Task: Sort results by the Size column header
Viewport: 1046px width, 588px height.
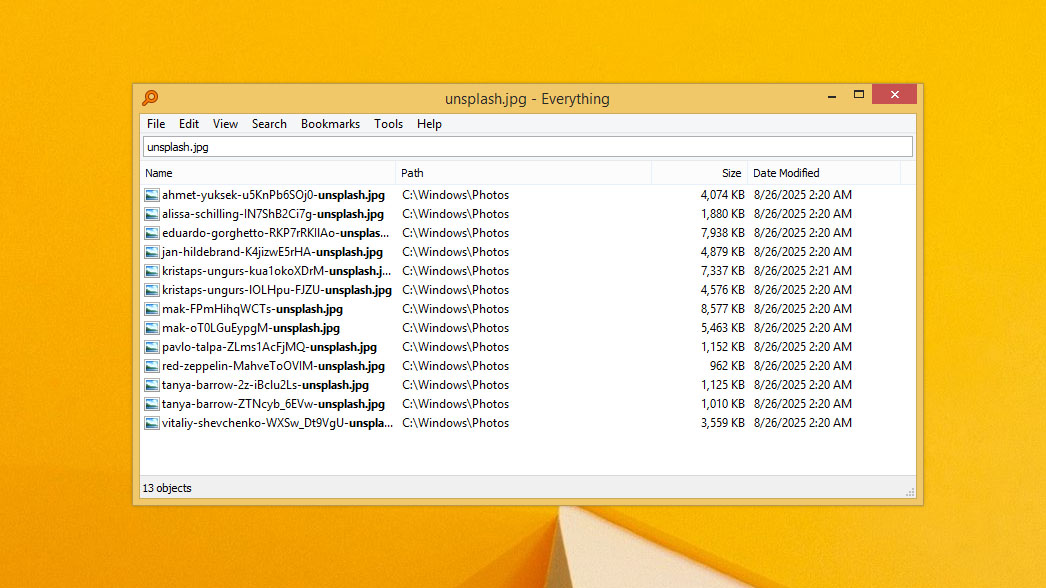Action: point(730,172)
